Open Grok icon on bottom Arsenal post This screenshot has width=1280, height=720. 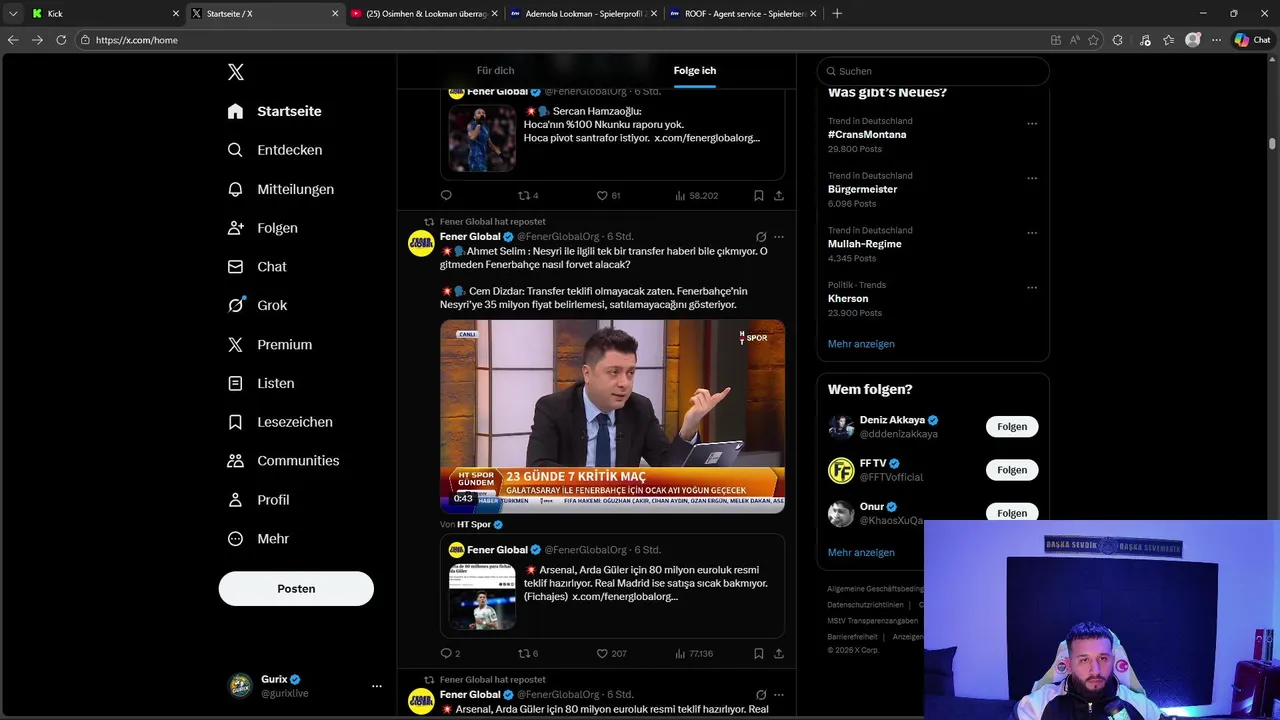(x=761, y=695)
